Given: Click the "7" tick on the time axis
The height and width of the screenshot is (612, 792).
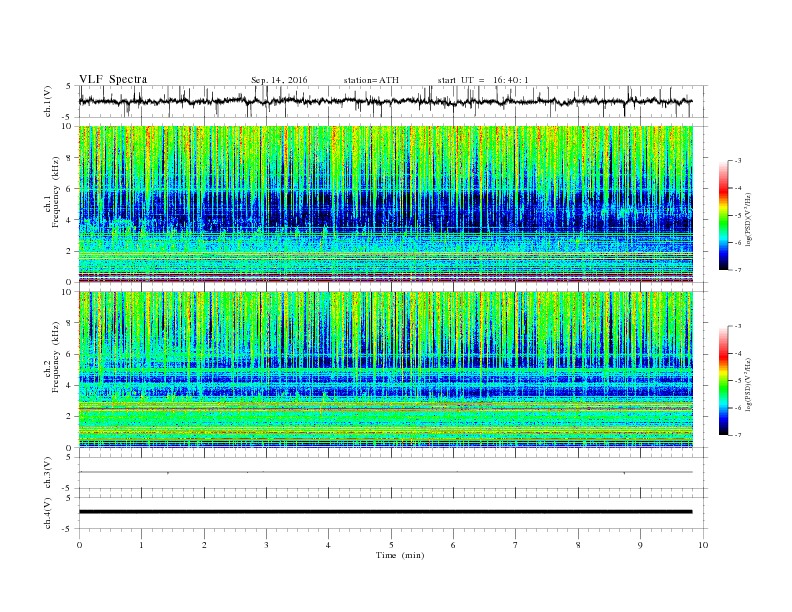Looking at the screenshot, I should pos(516,545).
